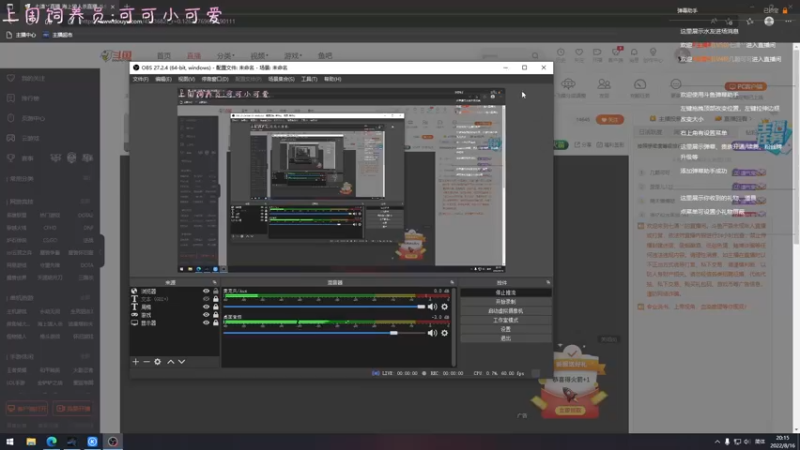
Task: Open the client download icon with the red badge
Action: point(616,52)
